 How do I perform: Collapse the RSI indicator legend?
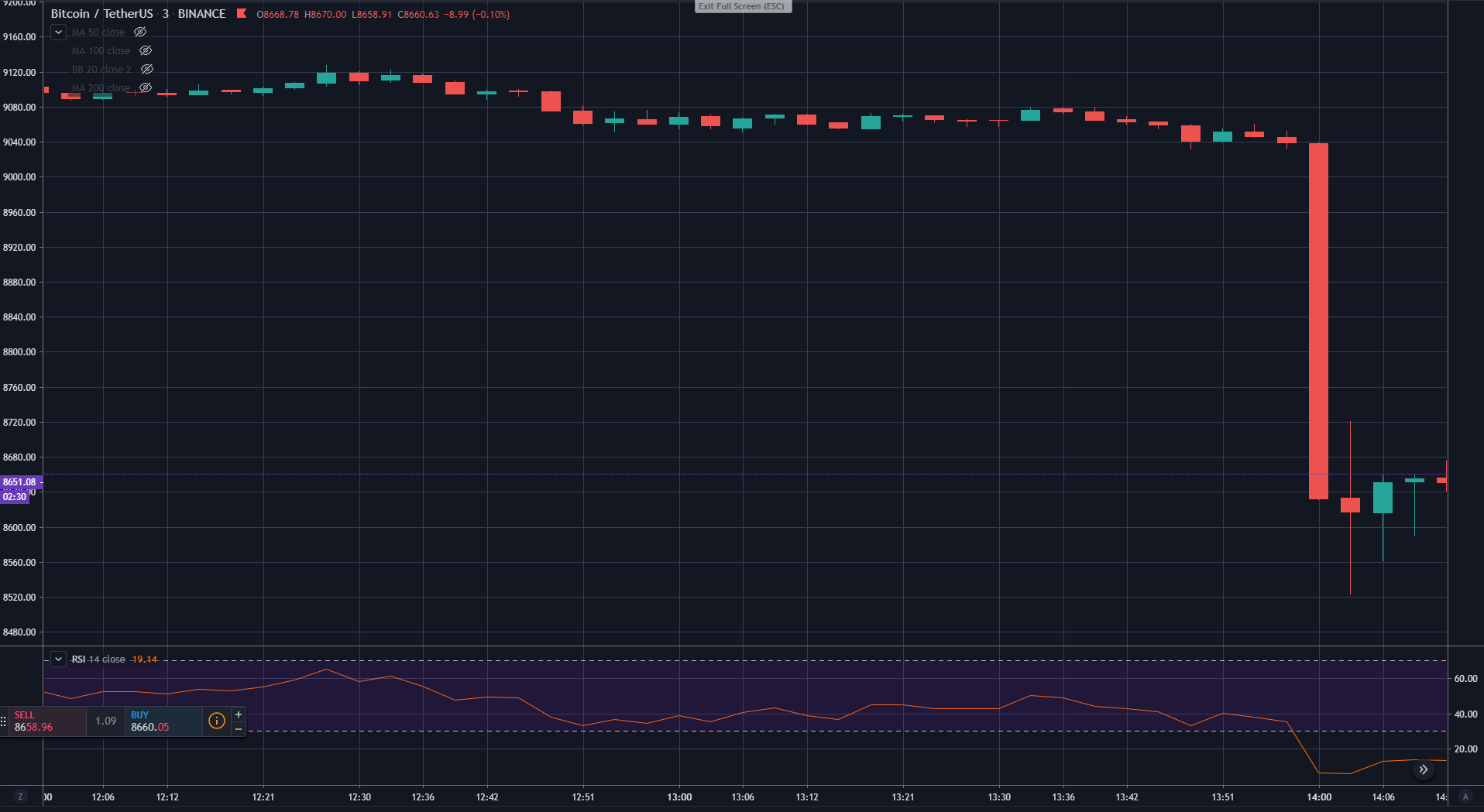coord(58,660)
